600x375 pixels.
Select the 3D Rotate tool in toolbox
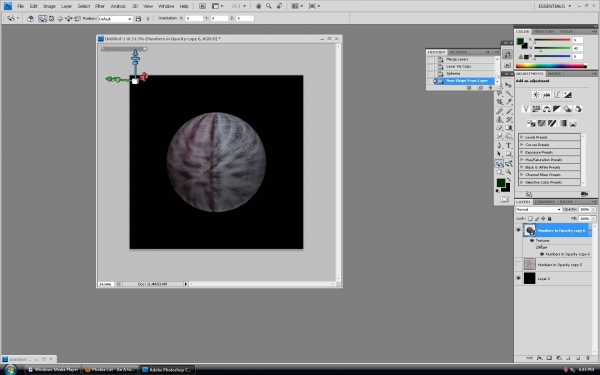point(499,163)
